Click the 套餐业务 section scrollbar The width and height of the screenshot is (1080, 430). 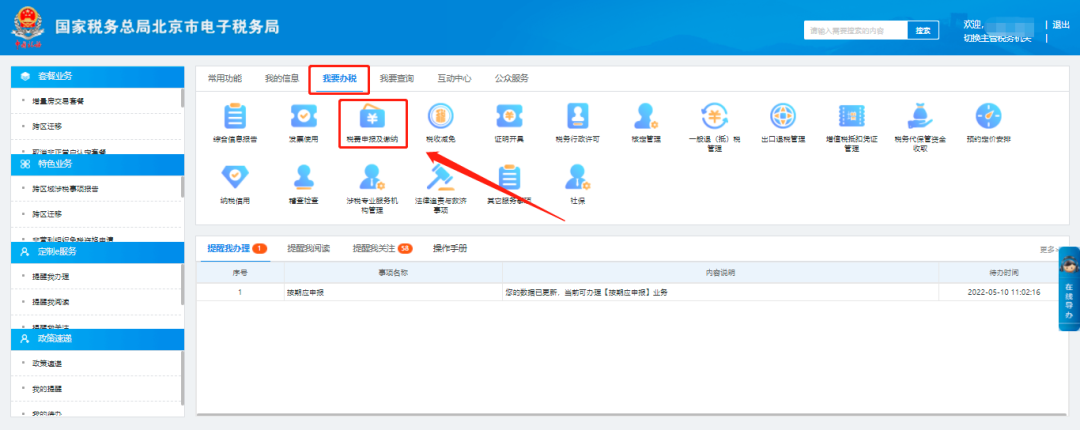[183, 98]
